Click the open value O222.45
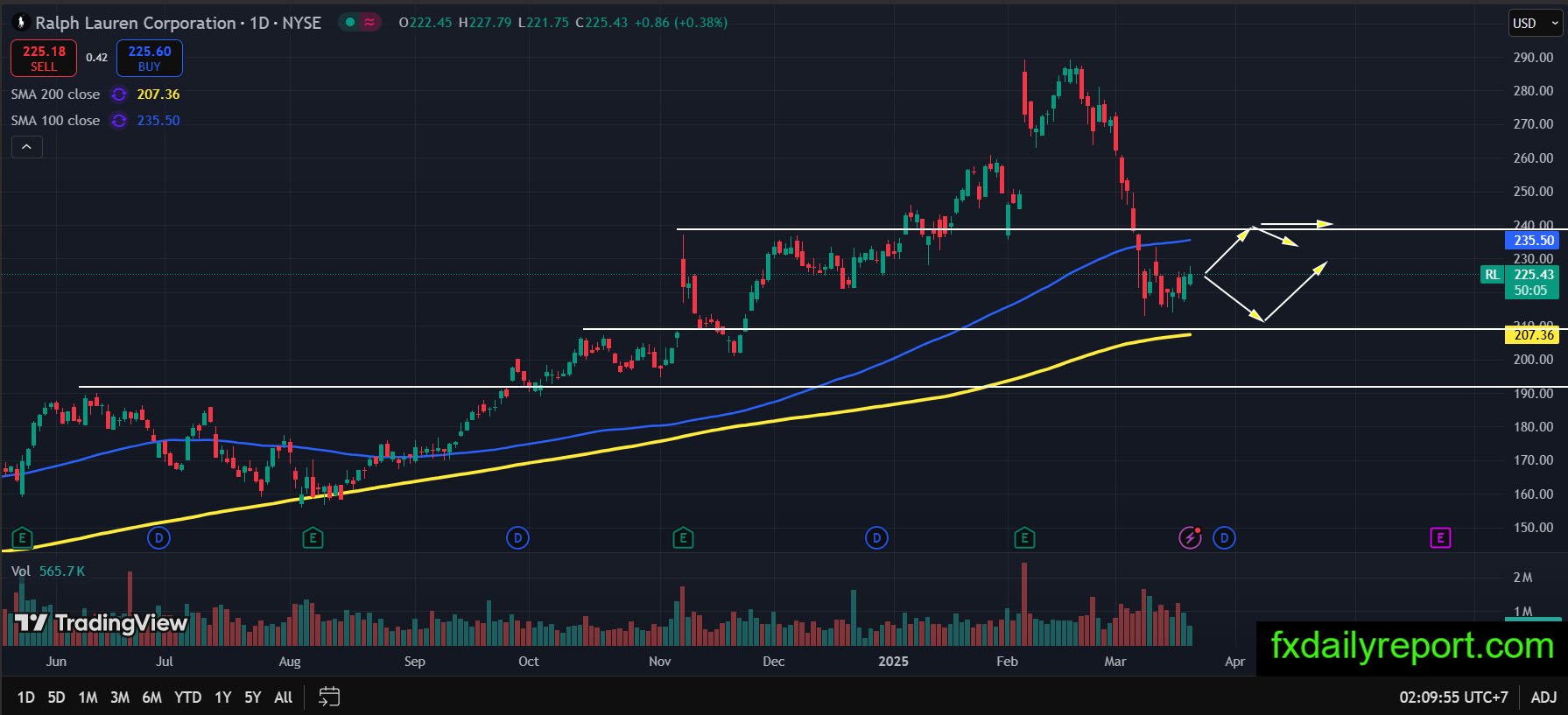 tap(425, 23)
